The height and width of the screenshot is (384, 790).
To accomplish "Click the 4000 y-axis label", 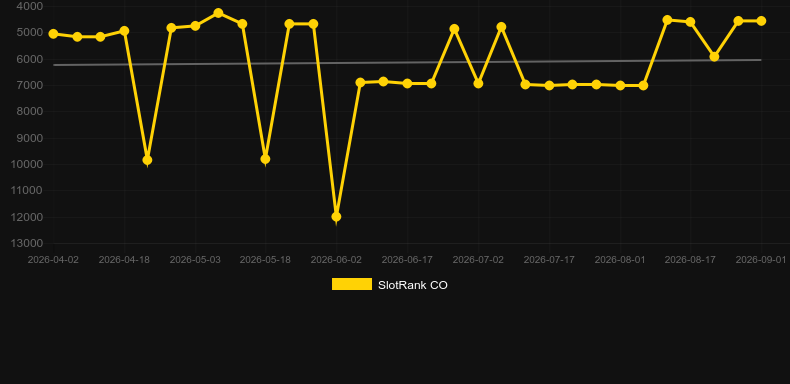I will 30,6.
